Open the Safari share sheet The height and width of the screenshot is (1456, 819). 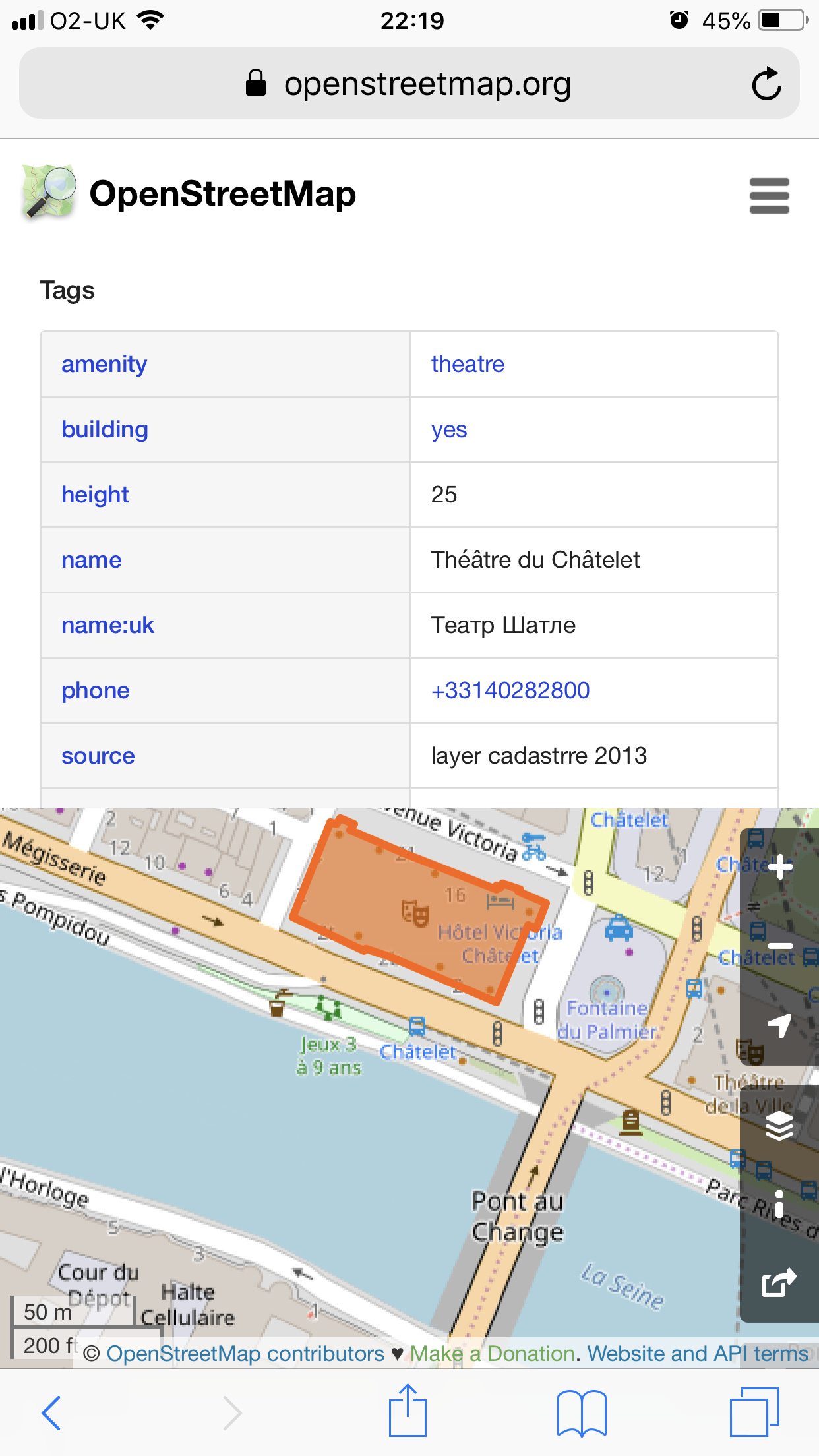408,1410
